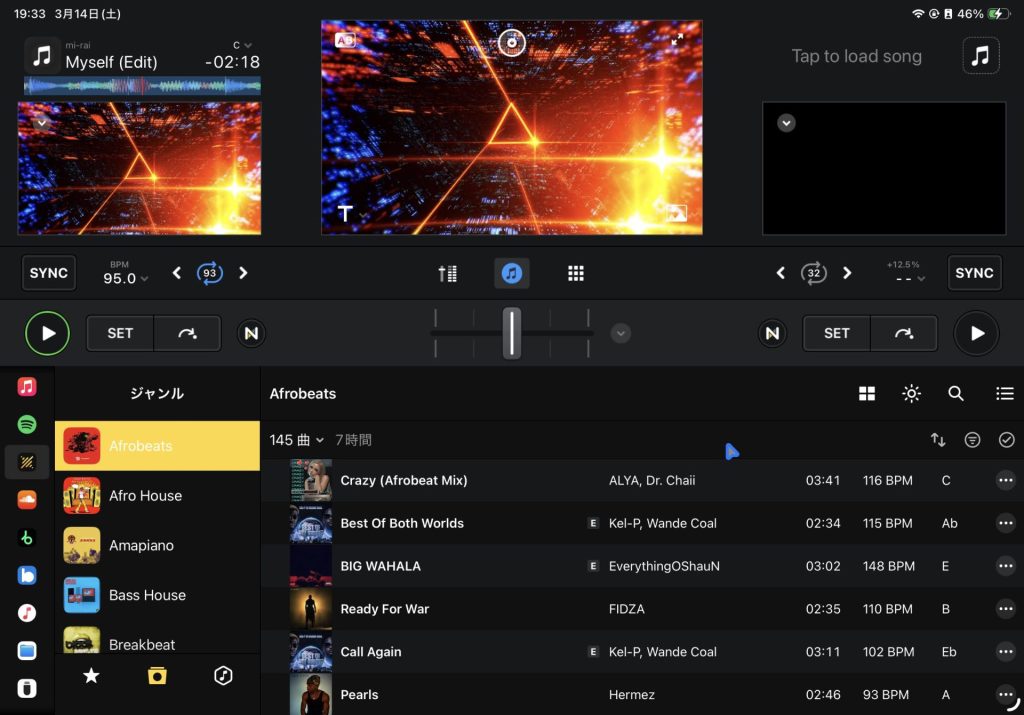This screenshot has width=1024, height=715.
Task: Toggle SYNC on the left deck
Action: (49, 273)
